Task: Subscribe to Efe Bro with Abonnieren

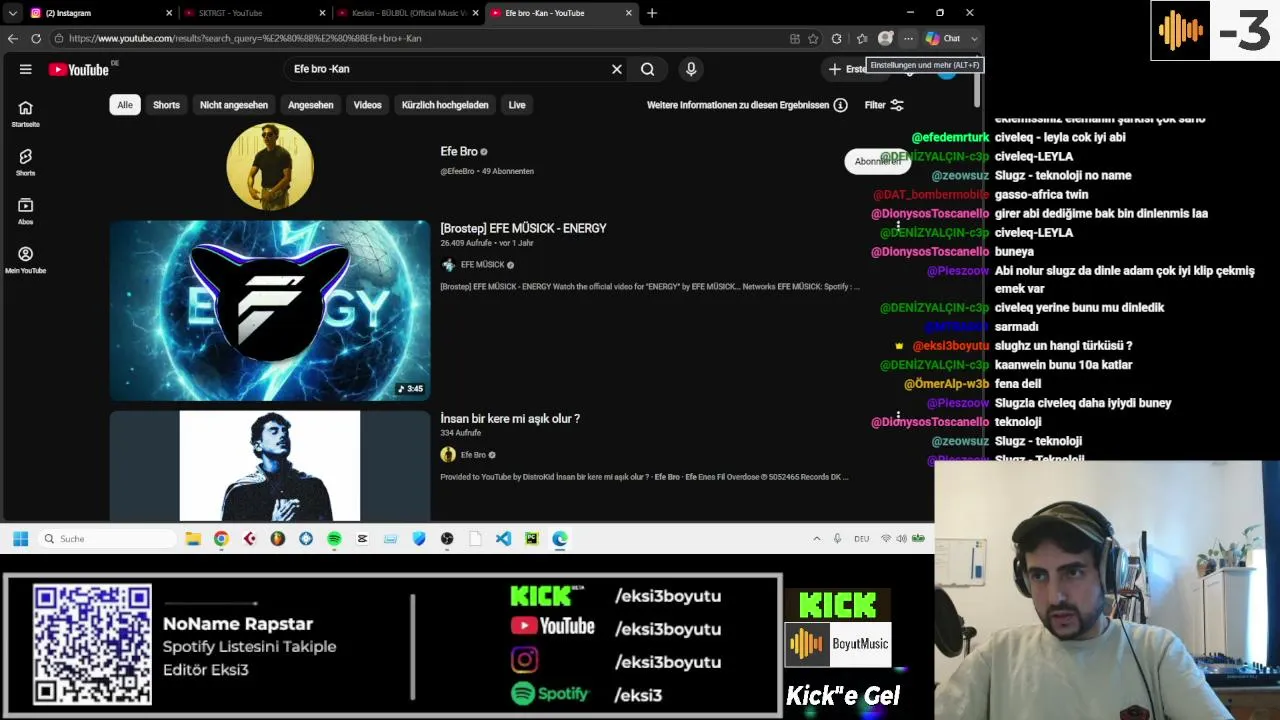Action: tap(877, 161)
